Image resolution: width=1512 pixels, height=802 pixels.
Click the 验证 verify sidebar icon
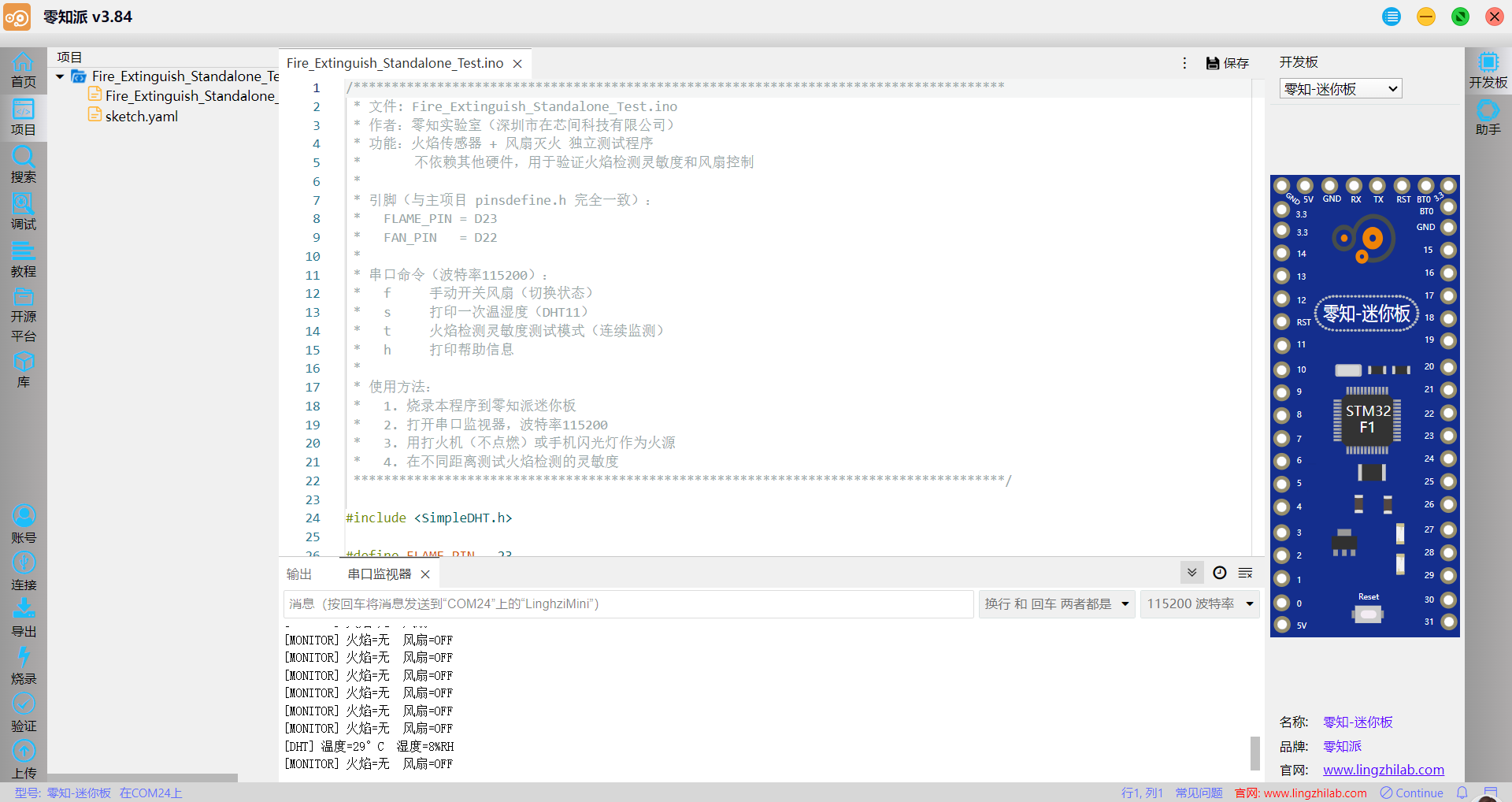tap(24, 713)
